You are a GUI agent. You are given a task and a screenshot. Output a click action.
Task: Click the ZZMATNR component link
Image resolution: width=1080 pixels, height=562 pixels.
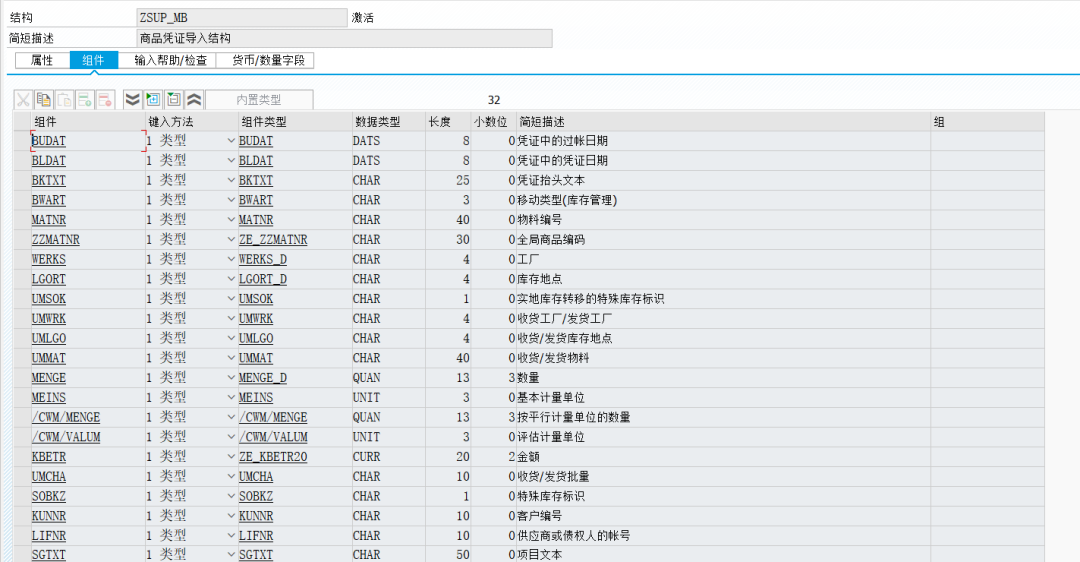click(x=55, y=240)
